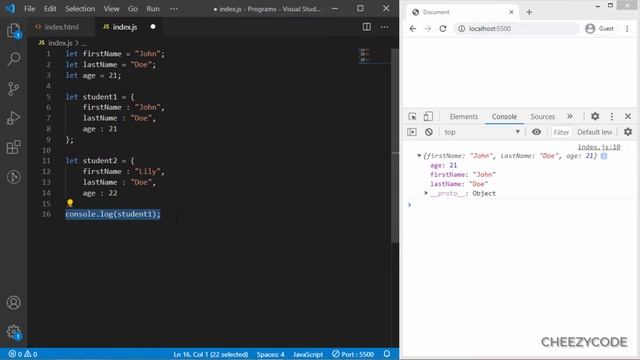Click the localhost:5500 address bar
This screenshot has height=360, width=640.
click(x=516, y=29)
